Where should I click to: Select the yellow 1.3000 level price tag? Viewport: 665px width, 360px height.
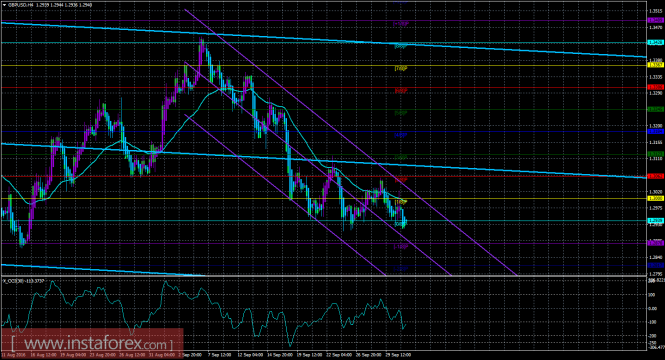click(x=655, y=198)
